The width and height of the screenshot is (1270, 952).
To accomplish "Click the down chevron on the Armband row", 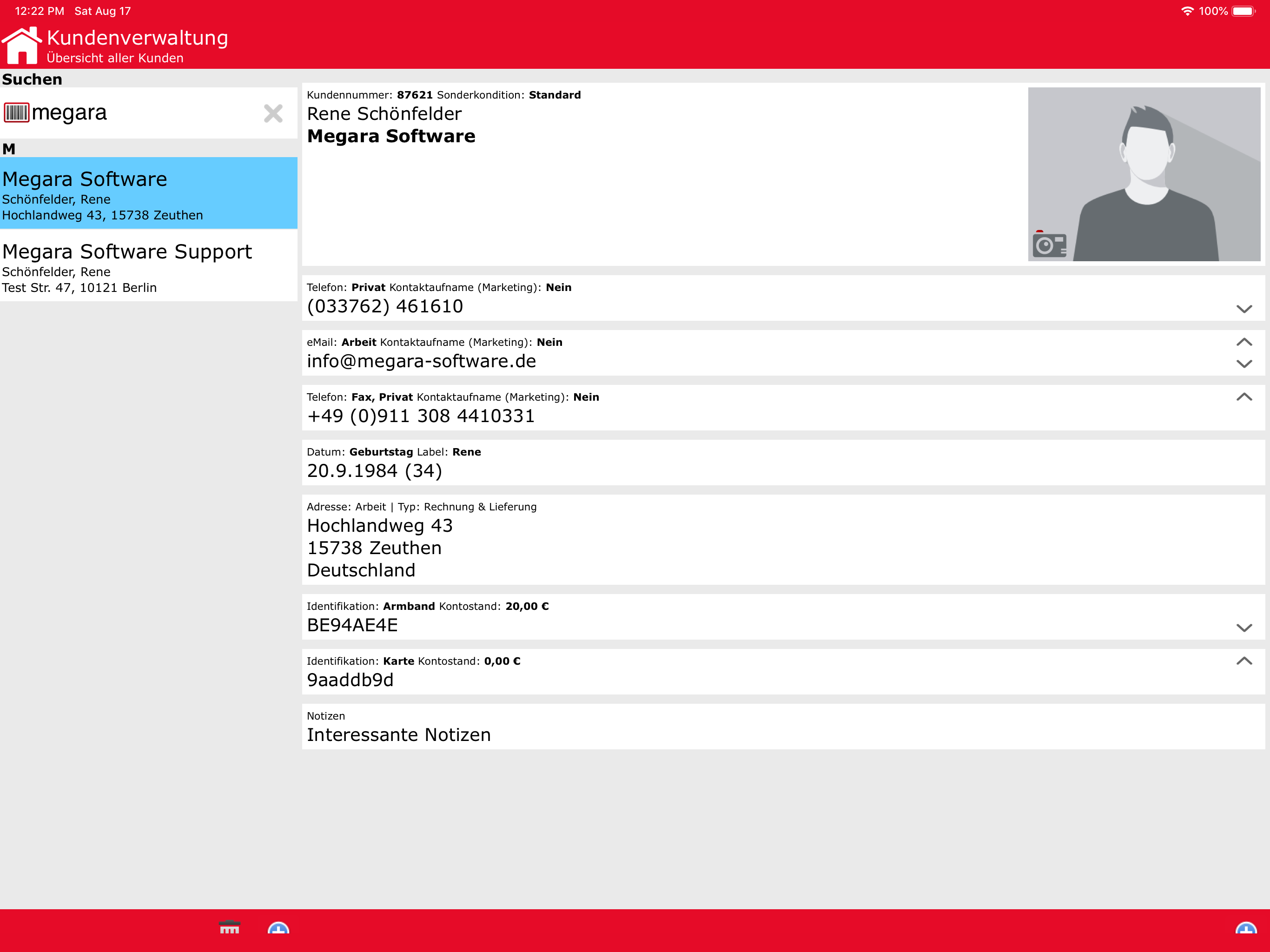I will coord(1244,628).
